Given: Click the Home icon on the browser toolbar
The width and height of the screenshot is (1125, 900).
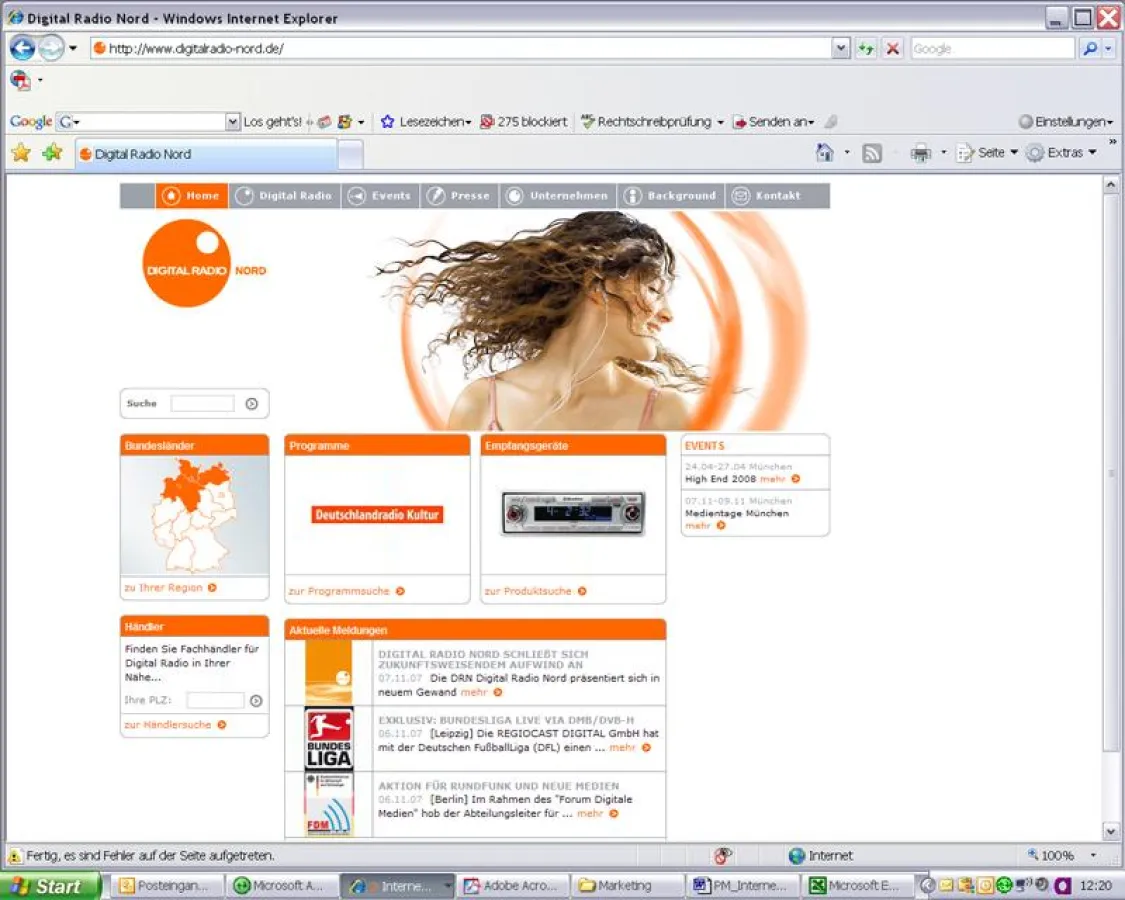Looking at the screenshot, I should 826,152.
